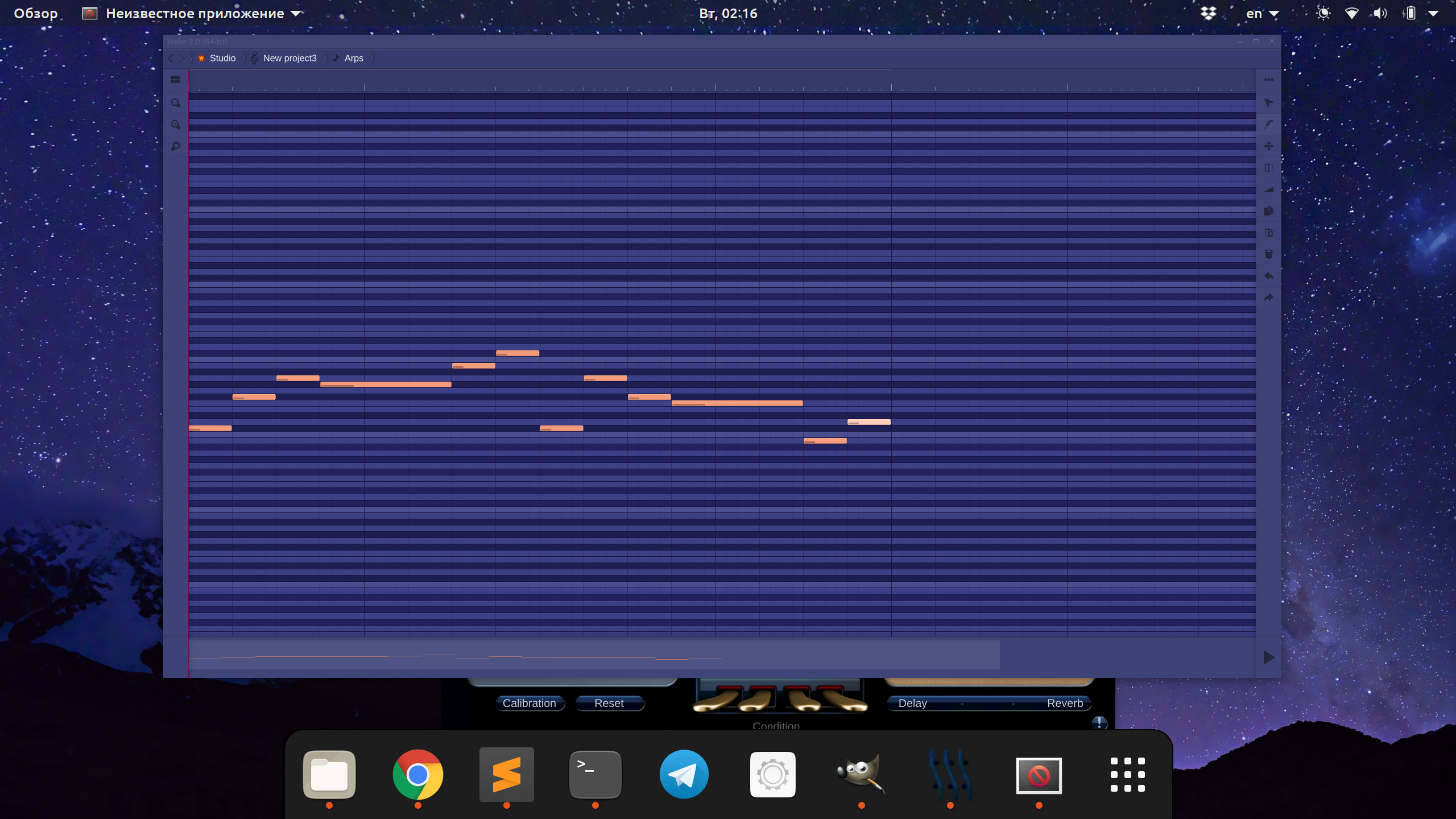Activate the feather draw tool

(x=1268, y=125)
